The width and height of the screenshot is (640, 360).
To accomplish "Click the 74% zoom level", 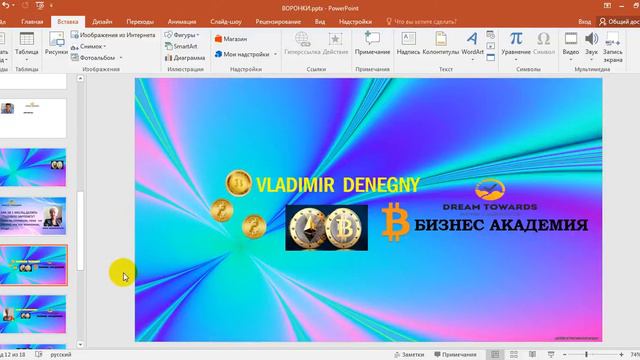I will [x=635, y=355].
